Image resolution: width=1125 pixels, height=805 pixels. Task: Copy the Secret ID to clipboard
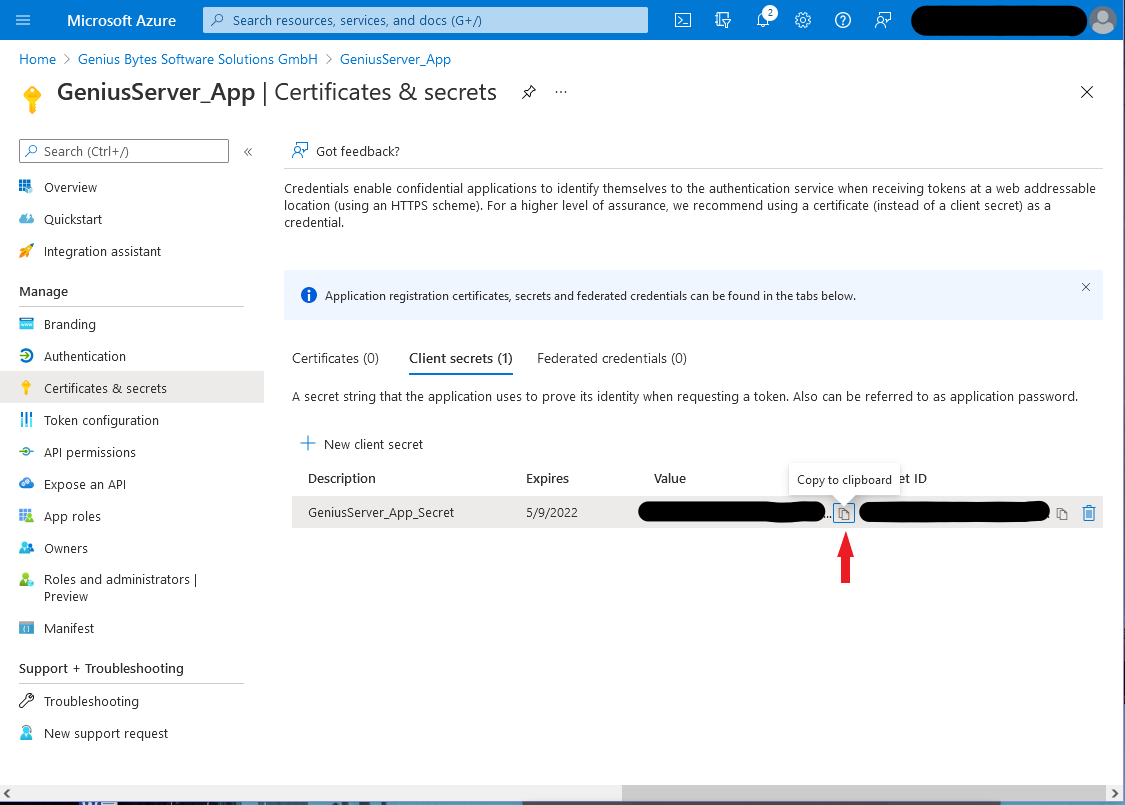tap(1062, 513)
